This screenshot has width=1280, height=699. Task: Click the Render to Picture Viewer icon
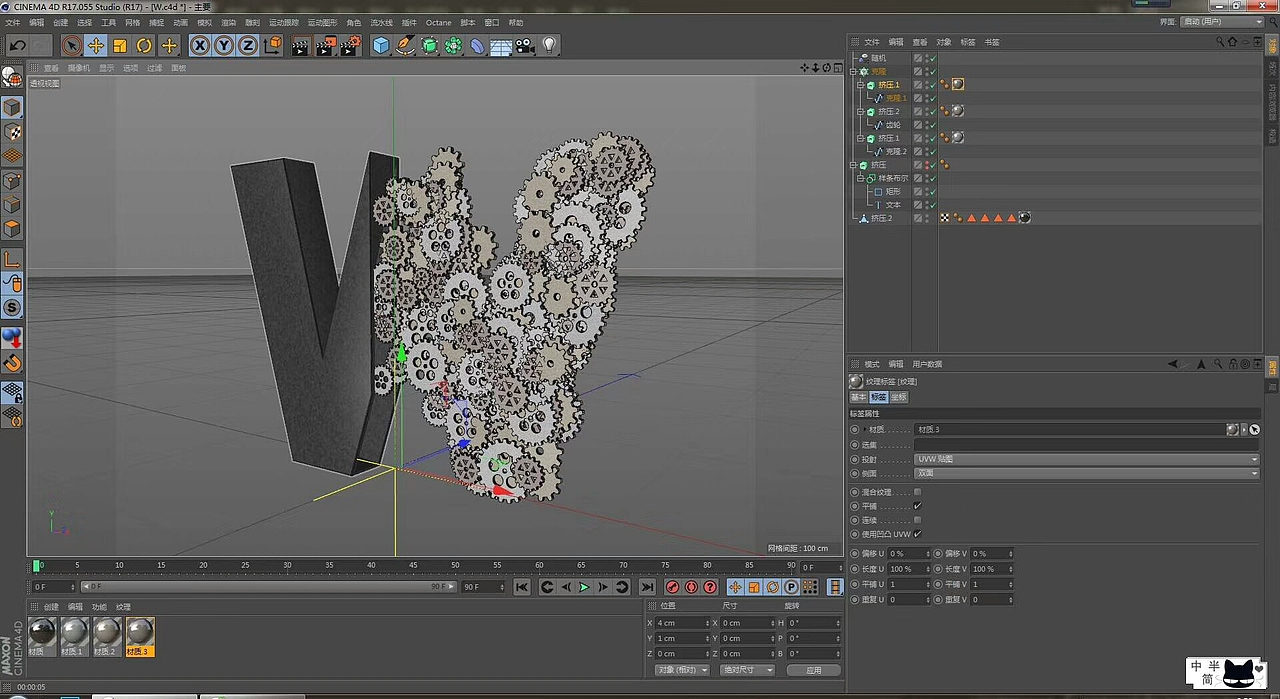[326, 45]
